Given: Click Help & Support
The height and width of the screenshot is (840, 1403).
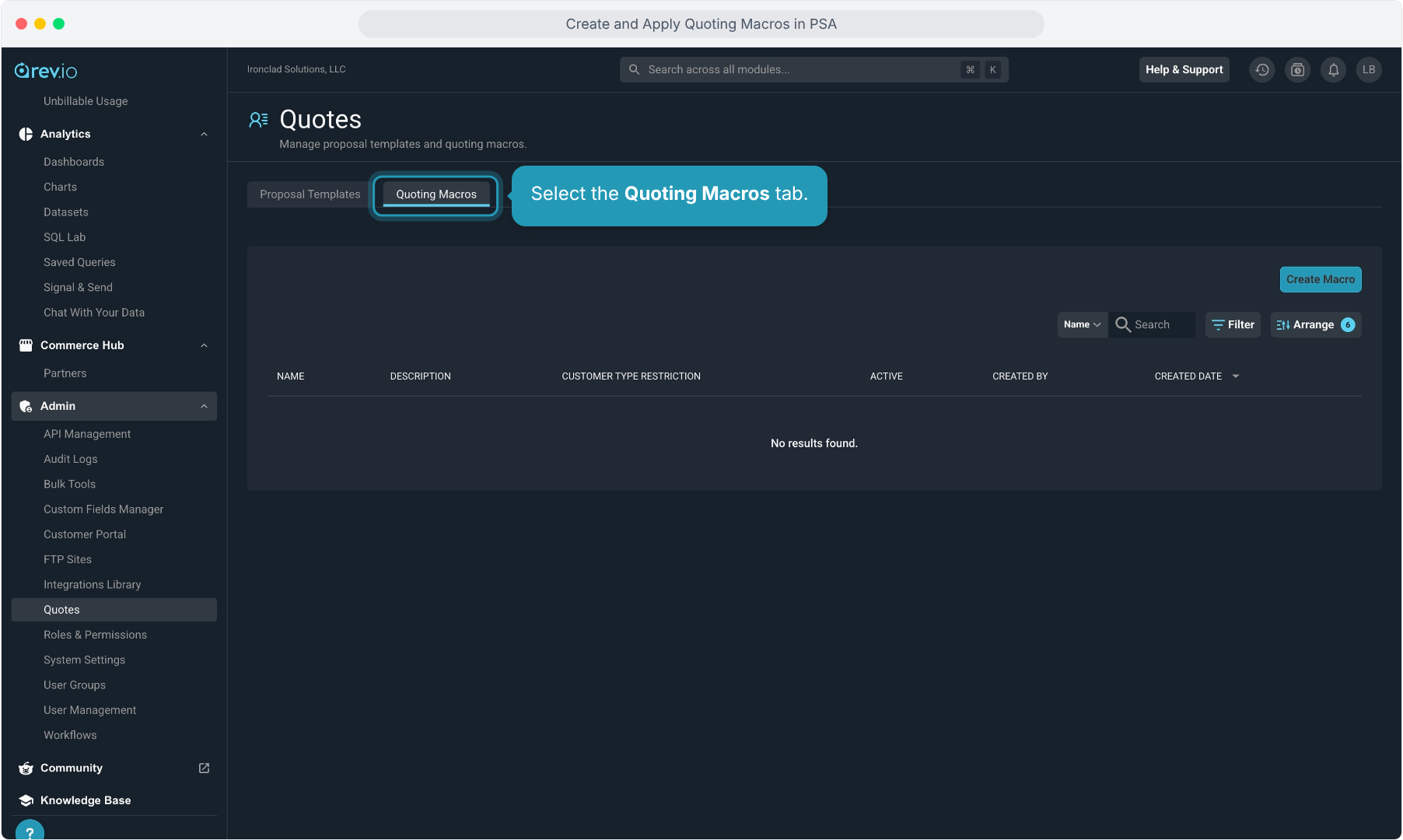Looking at the screenshot, I should (x=1184, y=70).
